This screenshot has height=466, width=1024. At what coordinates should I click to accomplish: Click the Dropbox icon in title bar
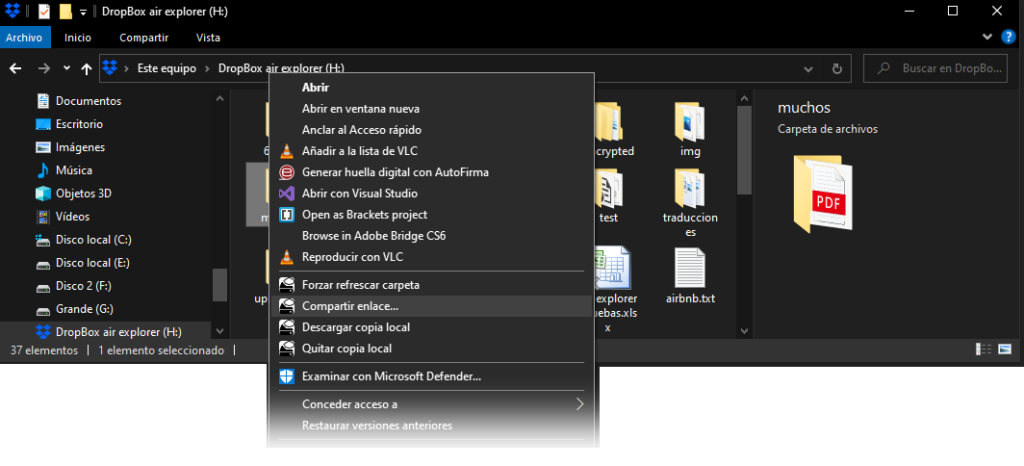coord(12,11)
